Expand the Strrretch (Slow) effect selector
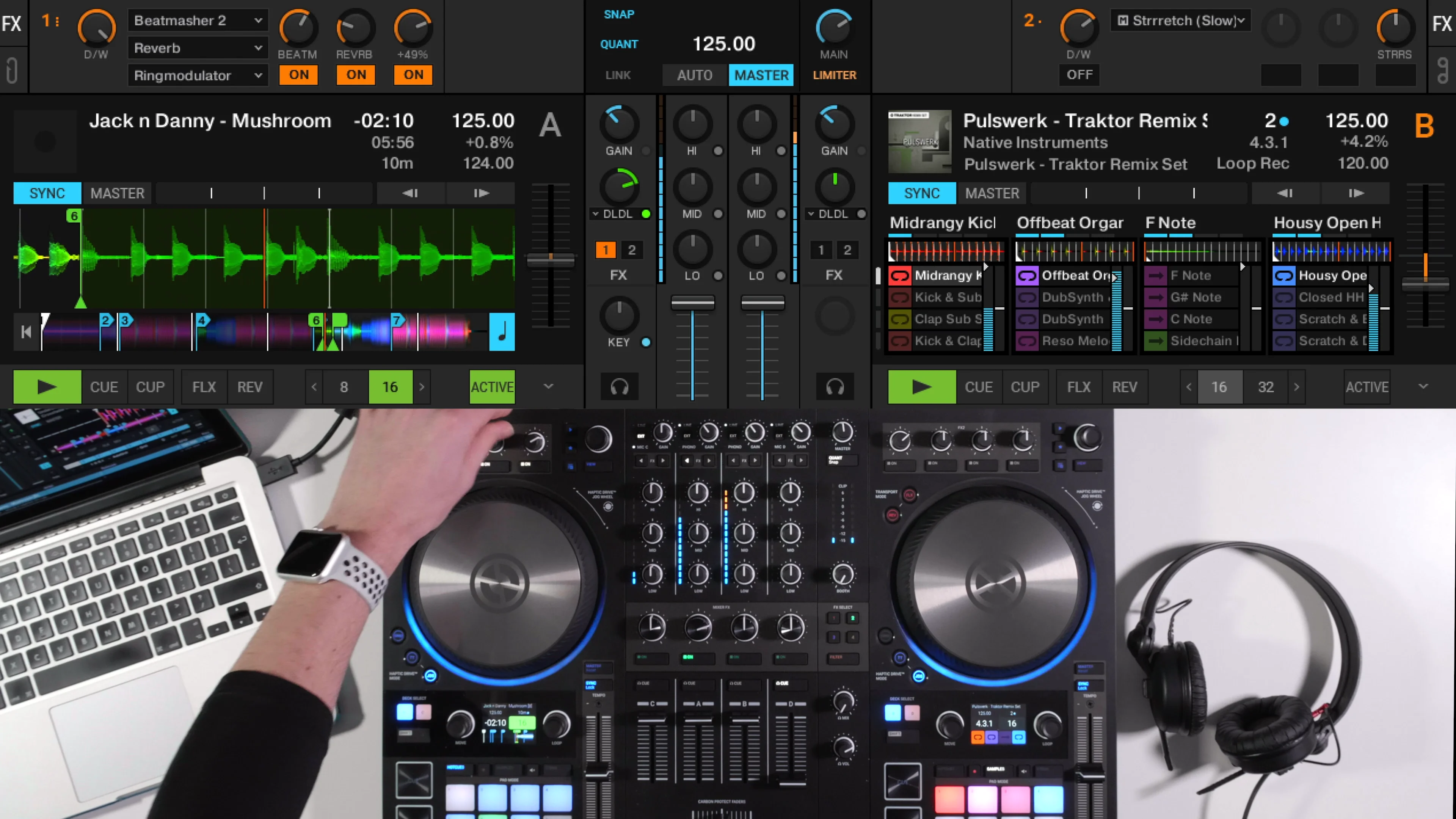The image size is (1456, 819). point(1181,21)
